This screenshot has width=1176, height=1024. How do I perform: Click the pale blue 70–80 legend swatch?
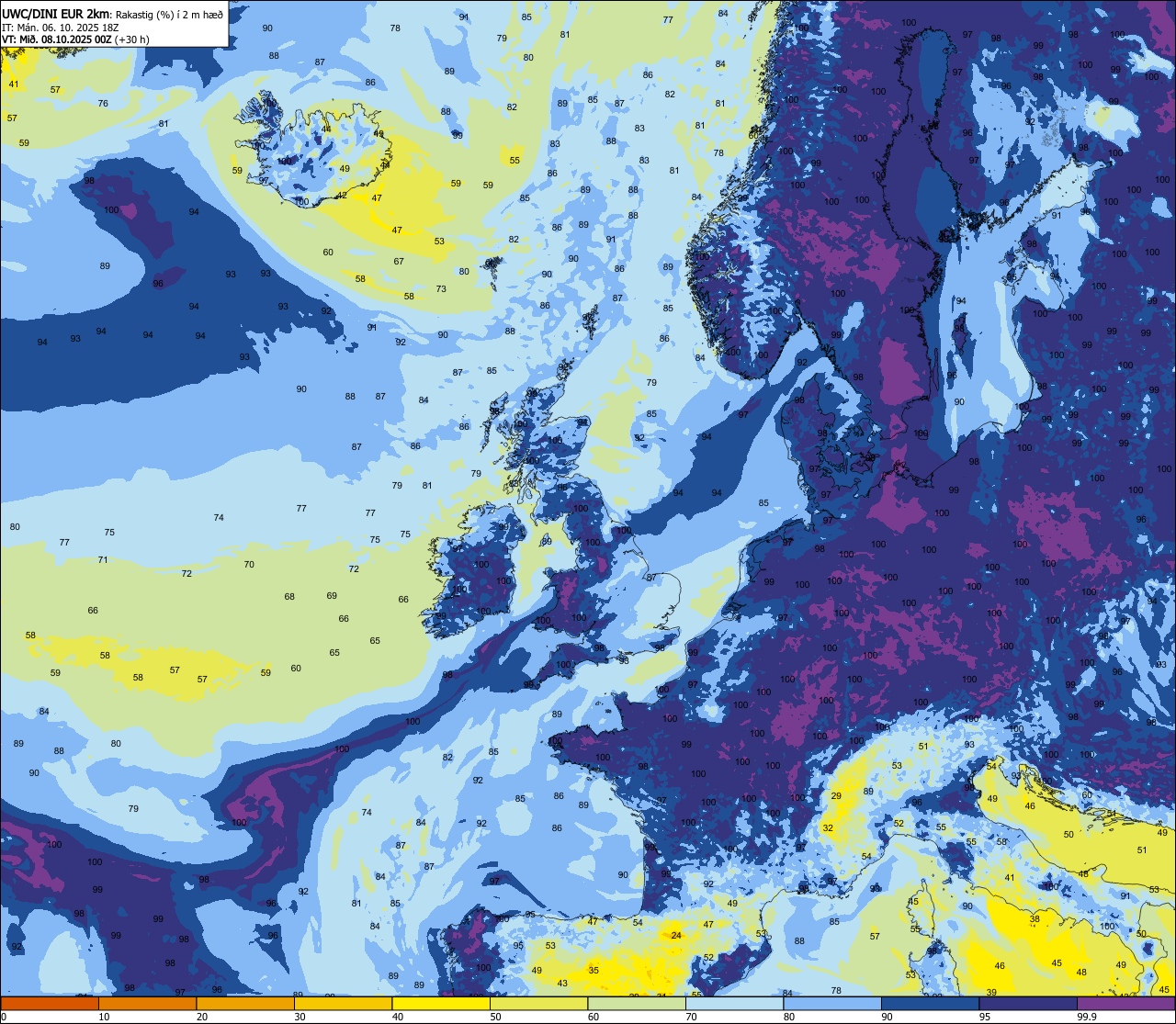tap(734, 1003)
